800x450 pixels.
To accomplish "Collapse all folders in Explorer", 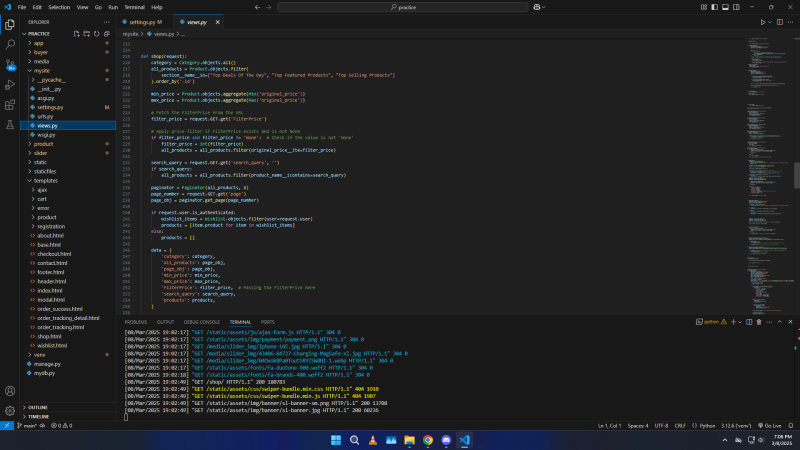I will (x=108, y=33).
